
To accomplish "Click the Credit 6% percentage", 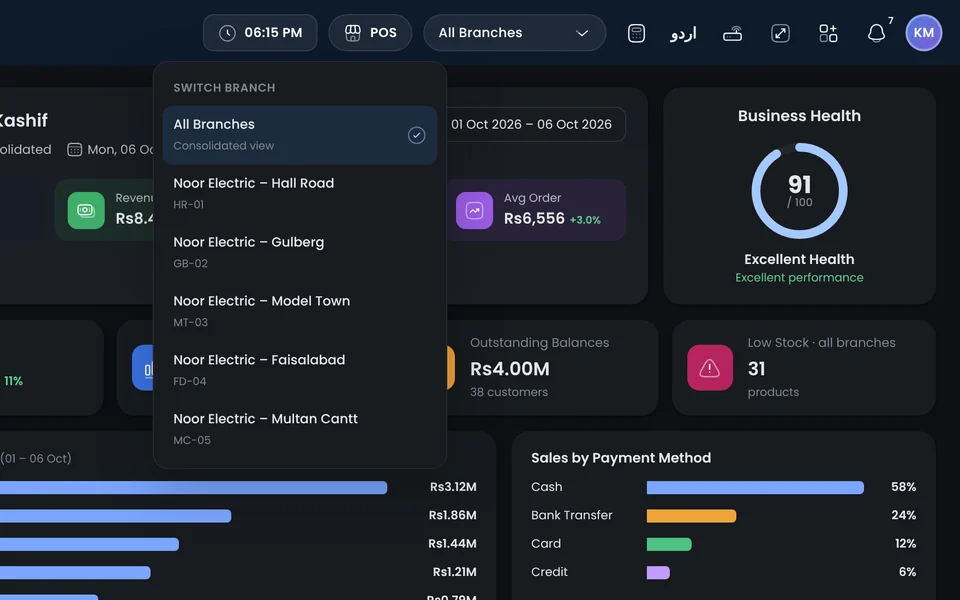I will [x=907, y=572].
